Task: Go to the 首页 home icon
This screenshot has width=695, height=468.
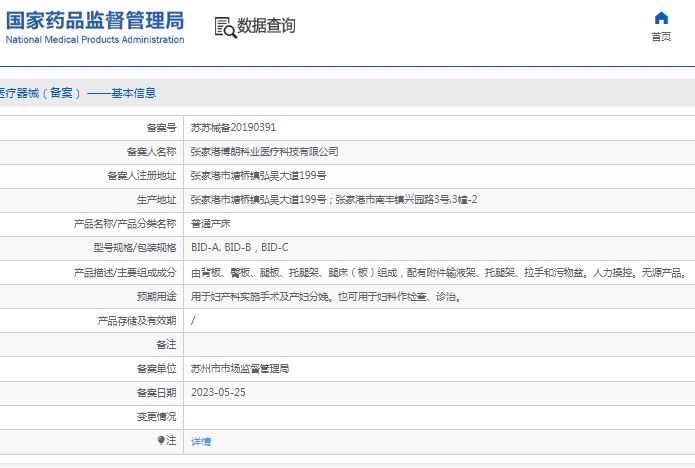Action: coord(661,18)
